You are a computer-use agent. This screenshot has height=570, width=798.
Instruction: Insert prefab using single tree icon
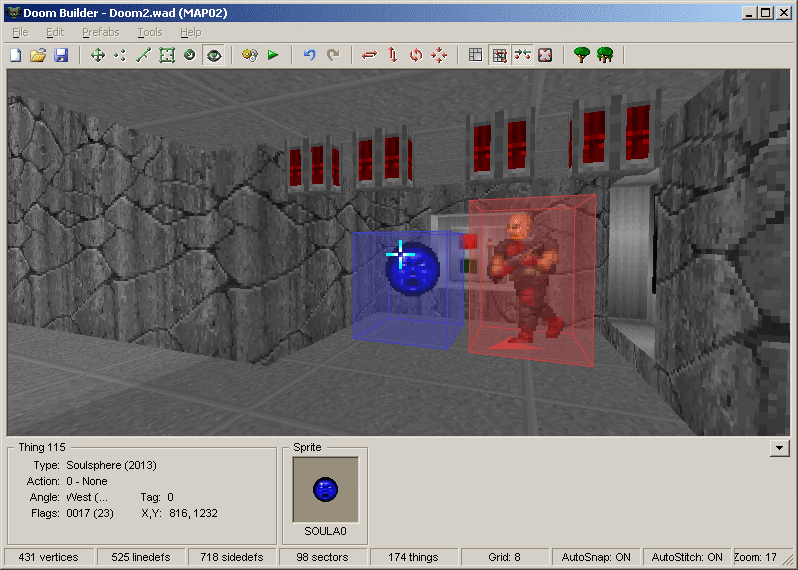582,55
